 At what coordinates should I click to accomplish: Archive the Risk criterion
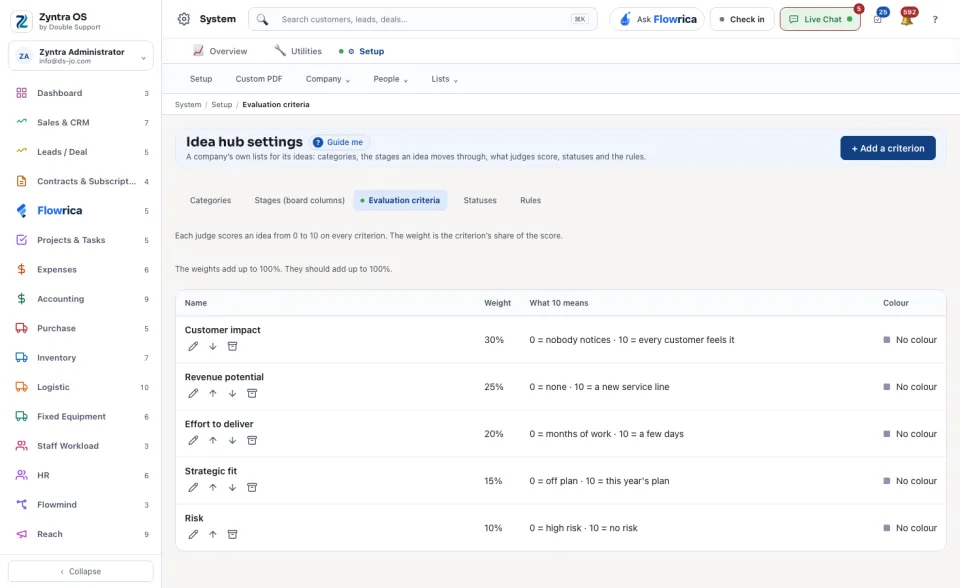(x=232, y=535)
